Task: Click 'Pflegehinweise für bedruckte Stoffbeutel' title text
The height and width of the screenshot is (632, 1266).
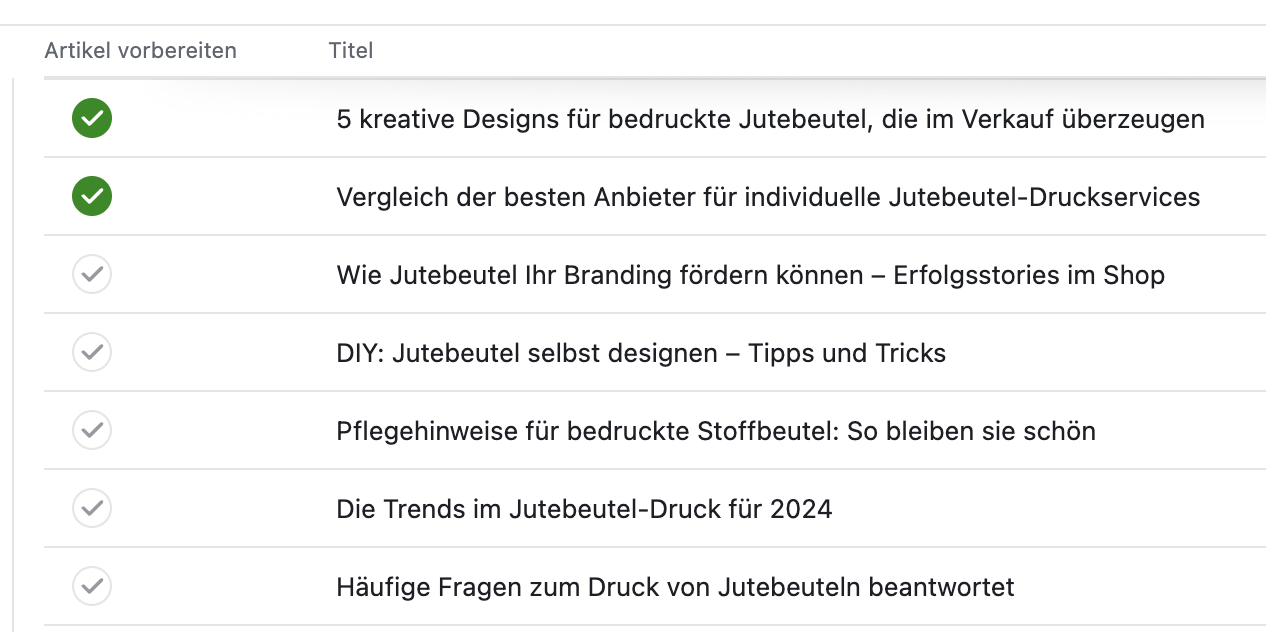Action: click(x=716, y=431)
